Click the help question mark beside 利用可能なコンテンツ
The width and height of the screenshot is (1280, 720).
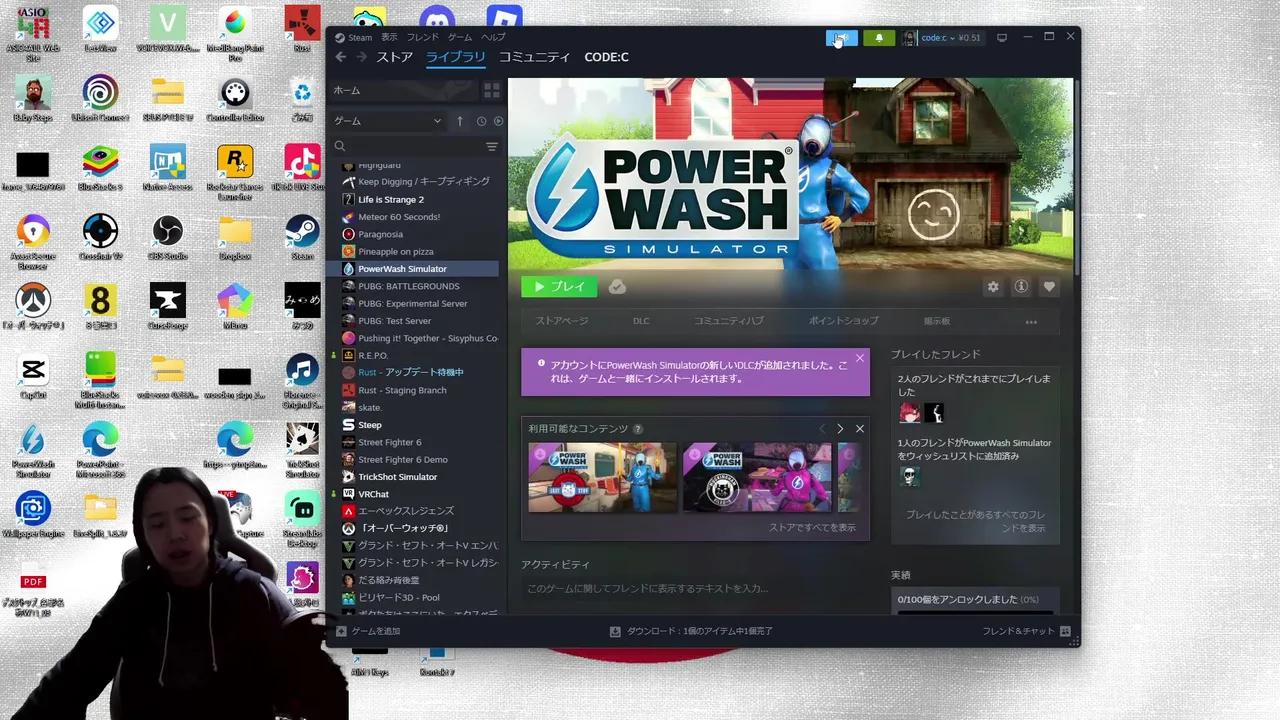pyautogui.click(x=638, y=429)
